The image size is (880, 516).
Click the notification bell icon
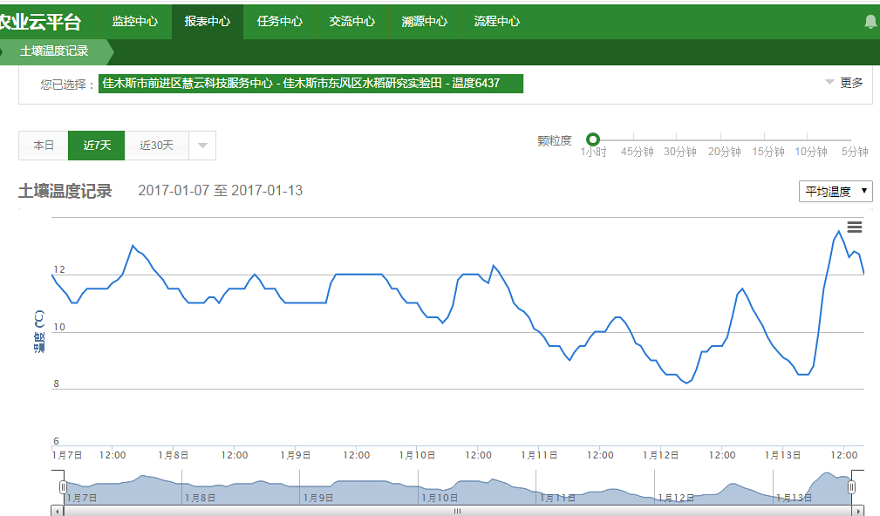pyautogui.click(x=869, y=21)
